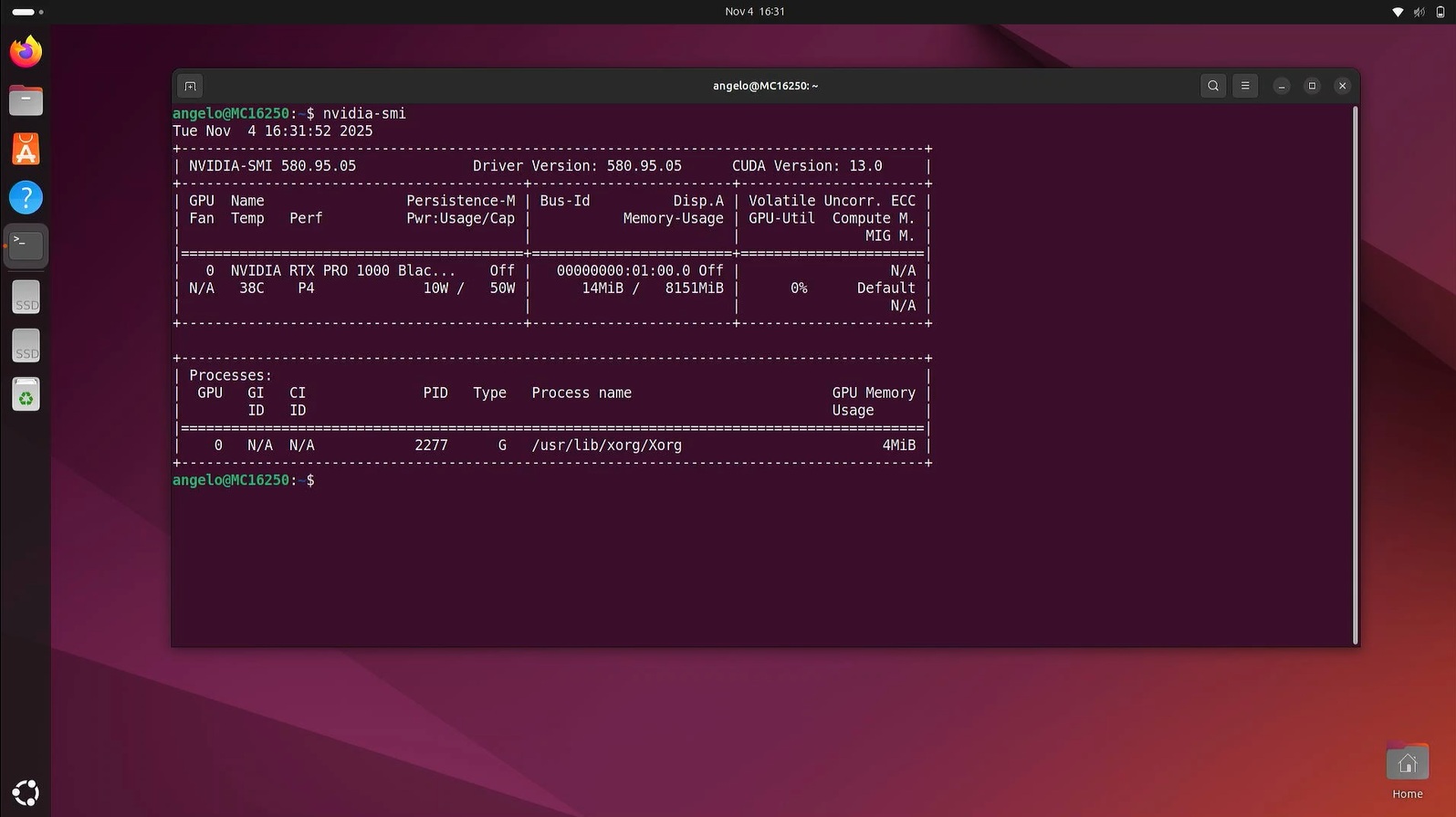This screenshot has width=1456, height=817.
Task: Maximize the terminal window
Action: pos(1312,86)
